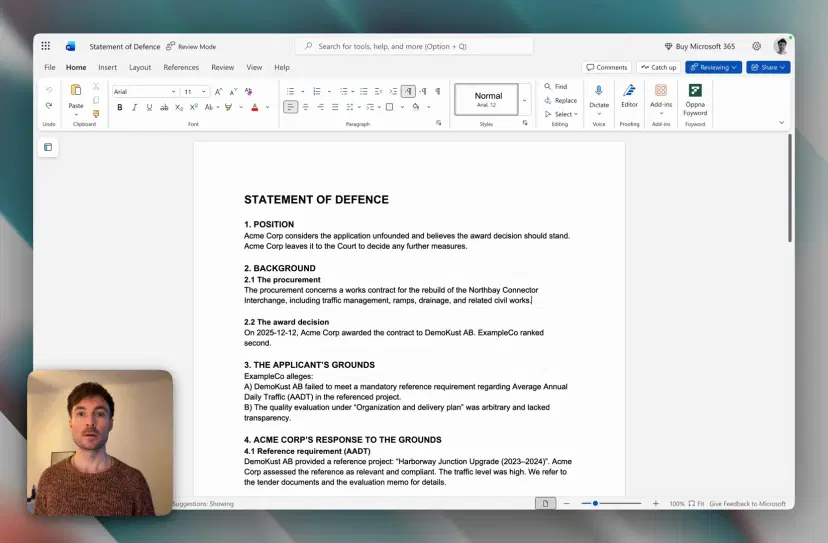This screenshot has height=543, width=828.
Task: Open the Editor proofing pane
Action: [629, 96]
